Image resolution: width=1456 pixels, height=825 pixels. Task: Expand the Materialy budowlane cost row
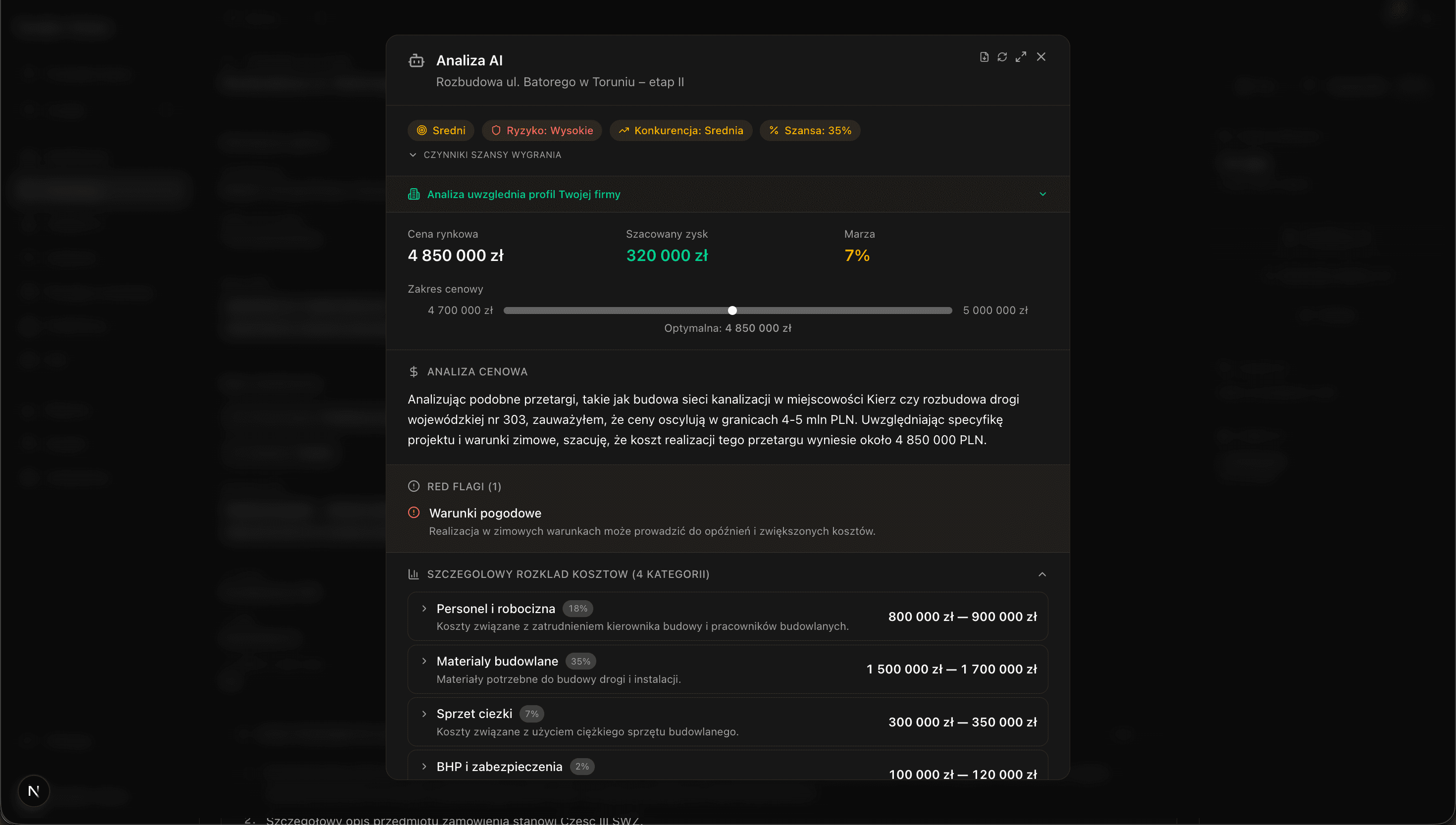[424, 661]
